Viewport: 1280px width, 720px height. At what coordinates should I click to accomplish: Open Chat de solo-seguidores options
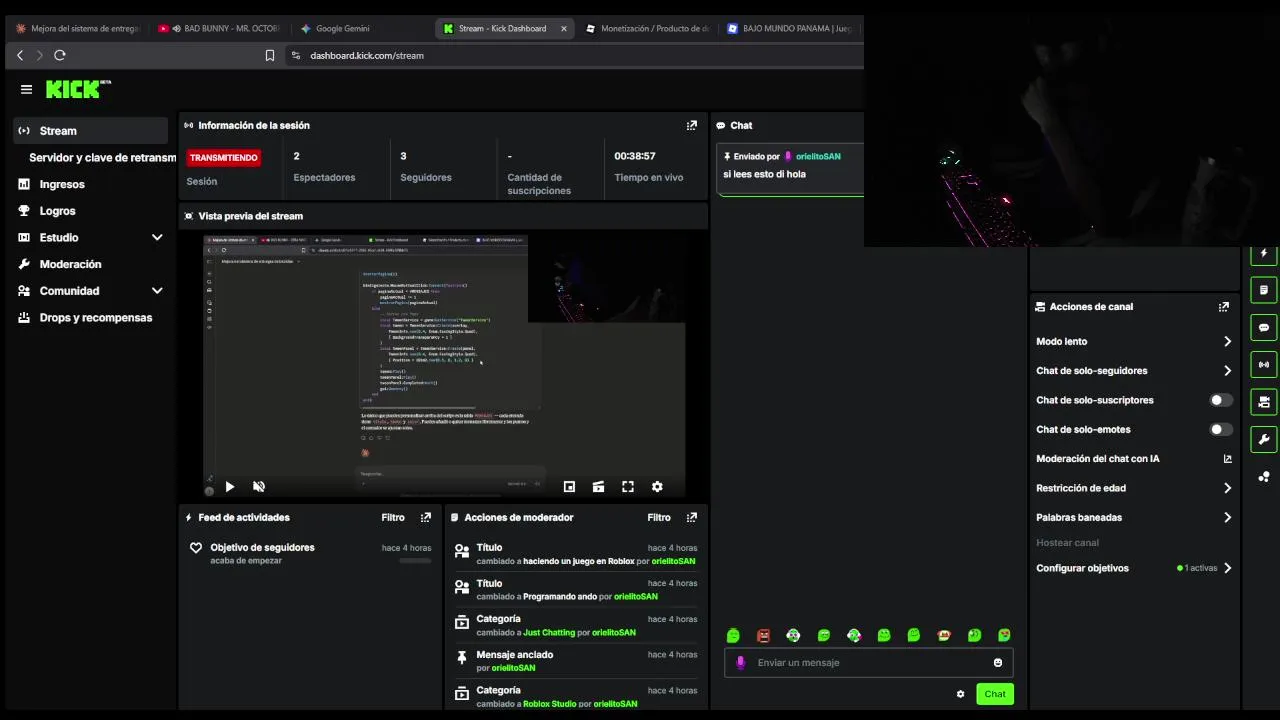[x=1134, y=371]
